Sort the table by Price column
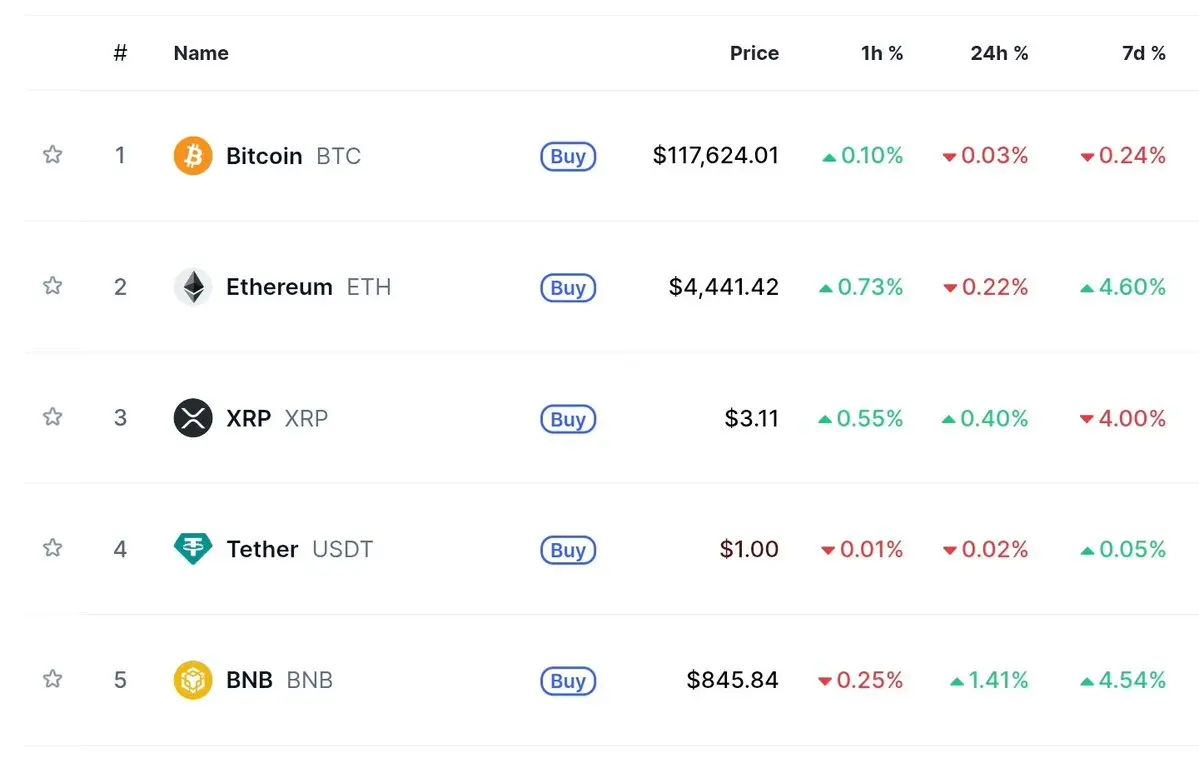This screenshot has height=773, width=1199. click(754, 53)
